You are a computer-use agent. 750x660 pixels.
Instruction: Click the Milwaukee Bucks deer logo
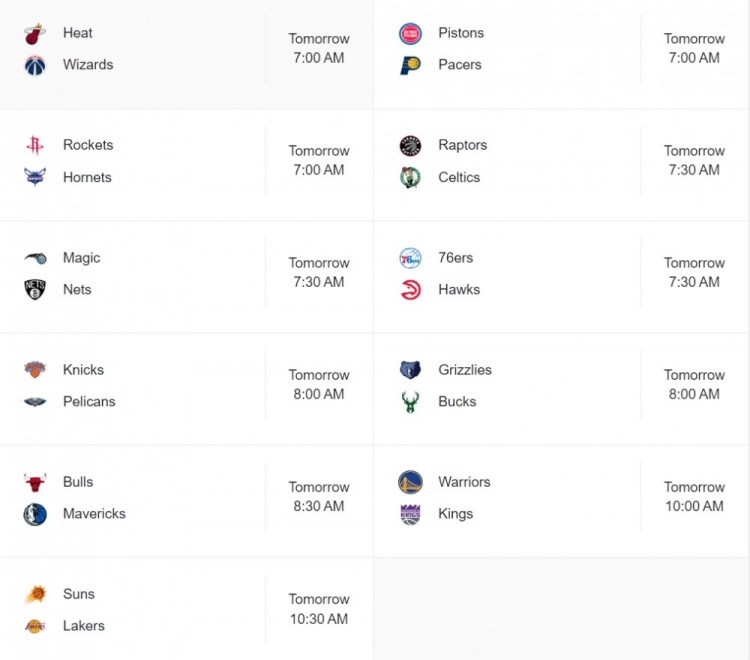[410, 402]
